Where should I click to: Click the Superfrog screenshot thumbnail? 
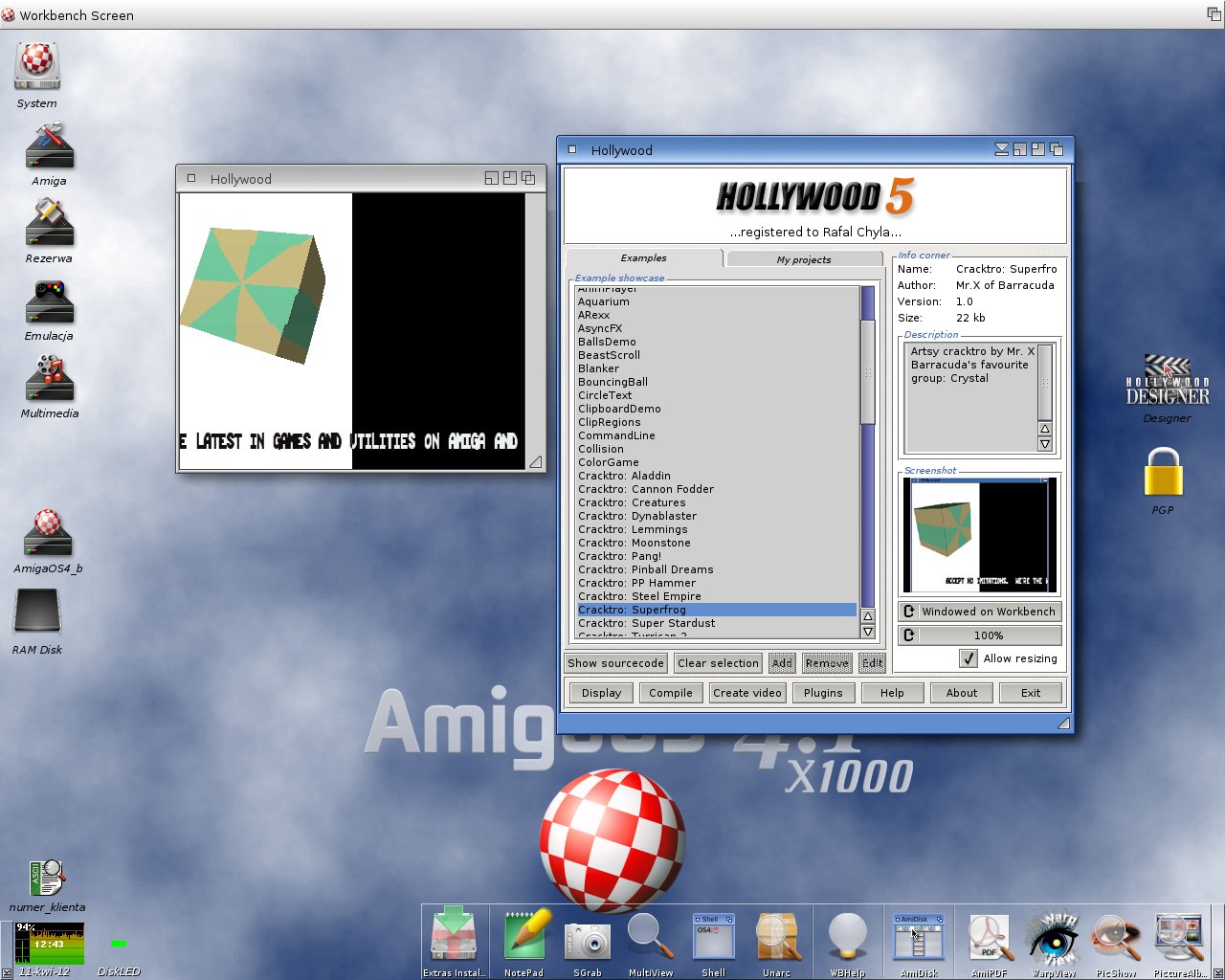coord(980,534)
